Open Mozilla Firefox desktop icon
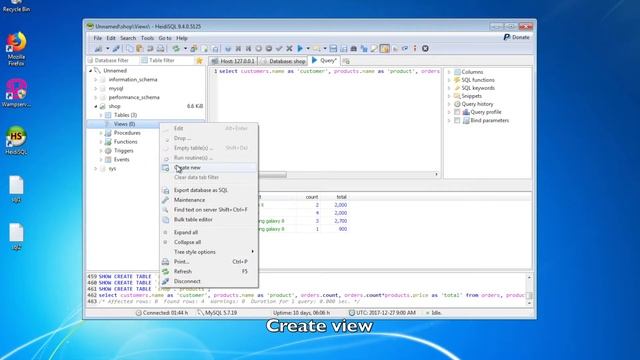The image size is (640, 360). coord(16,49)
